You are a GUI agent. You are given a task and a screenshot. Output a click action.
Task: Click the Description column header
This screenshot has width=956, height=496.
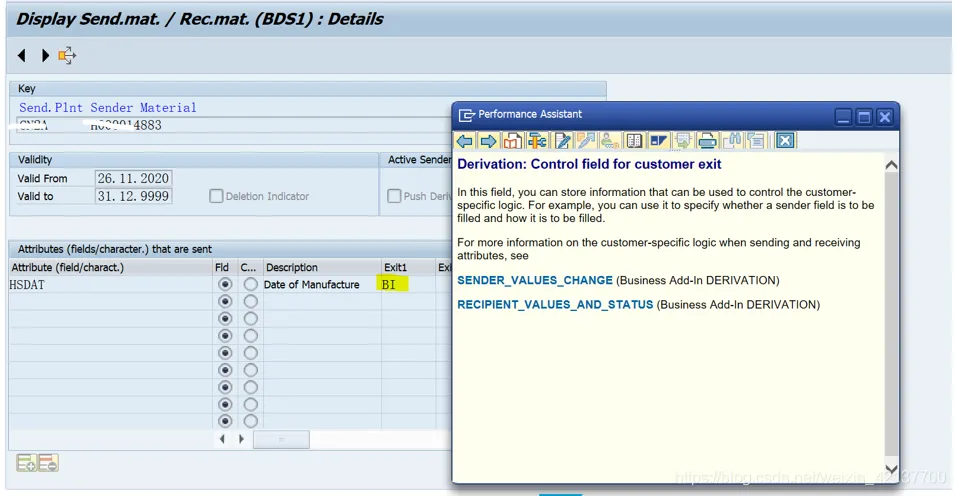click(322, 267)
